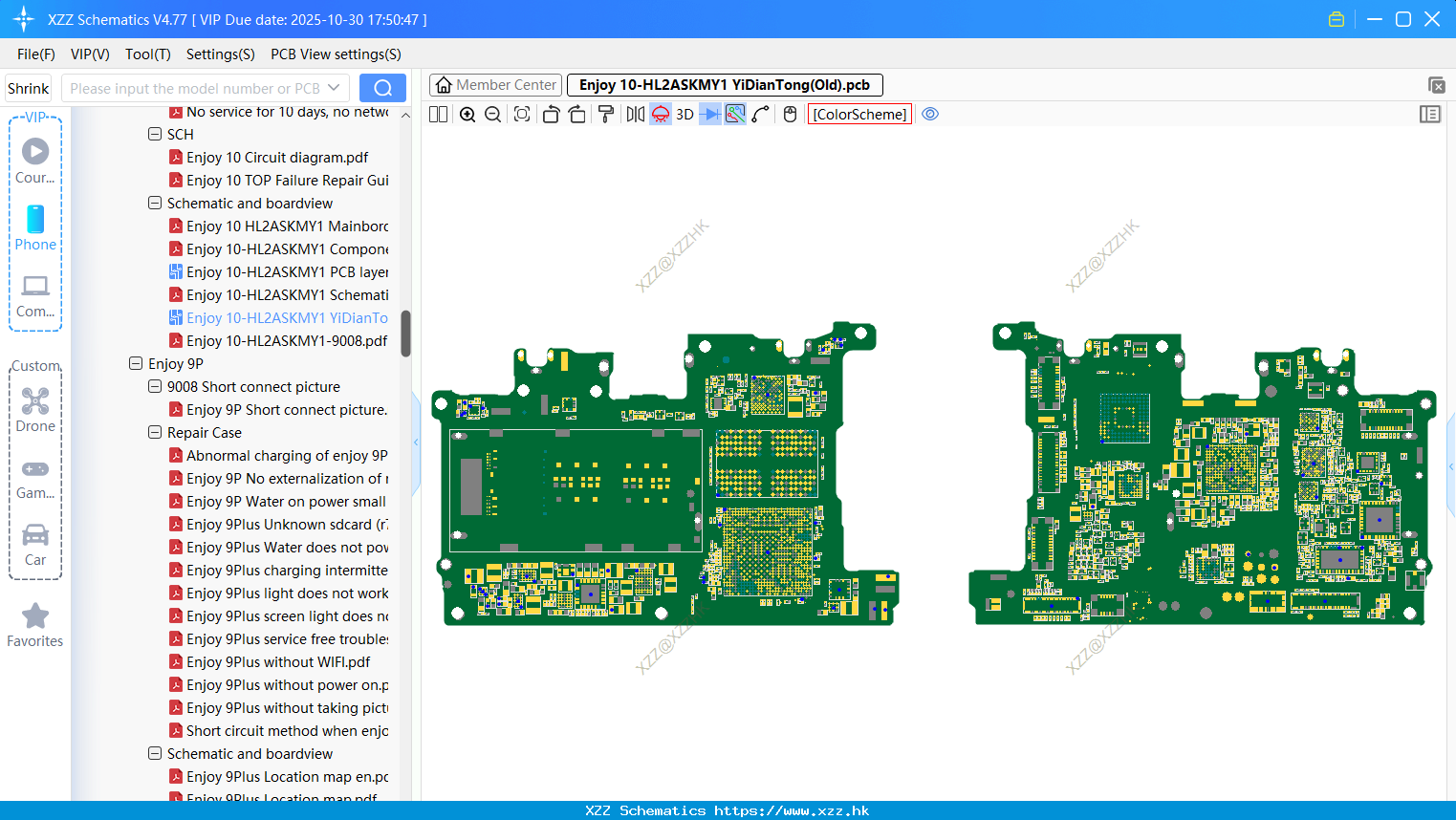
Task: Toggle the diode mode tool
Action: [x=710, y=115]
